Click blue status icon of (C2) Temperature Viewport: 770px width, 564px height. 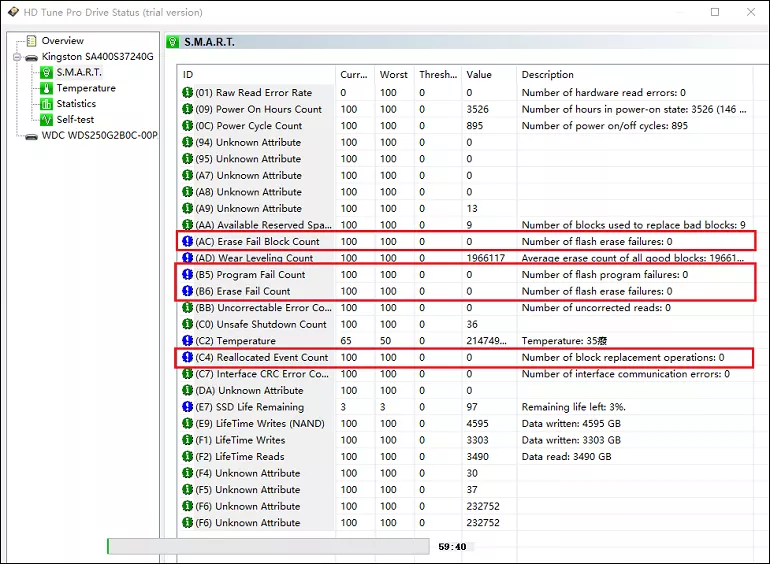click(x=187, y=341)
